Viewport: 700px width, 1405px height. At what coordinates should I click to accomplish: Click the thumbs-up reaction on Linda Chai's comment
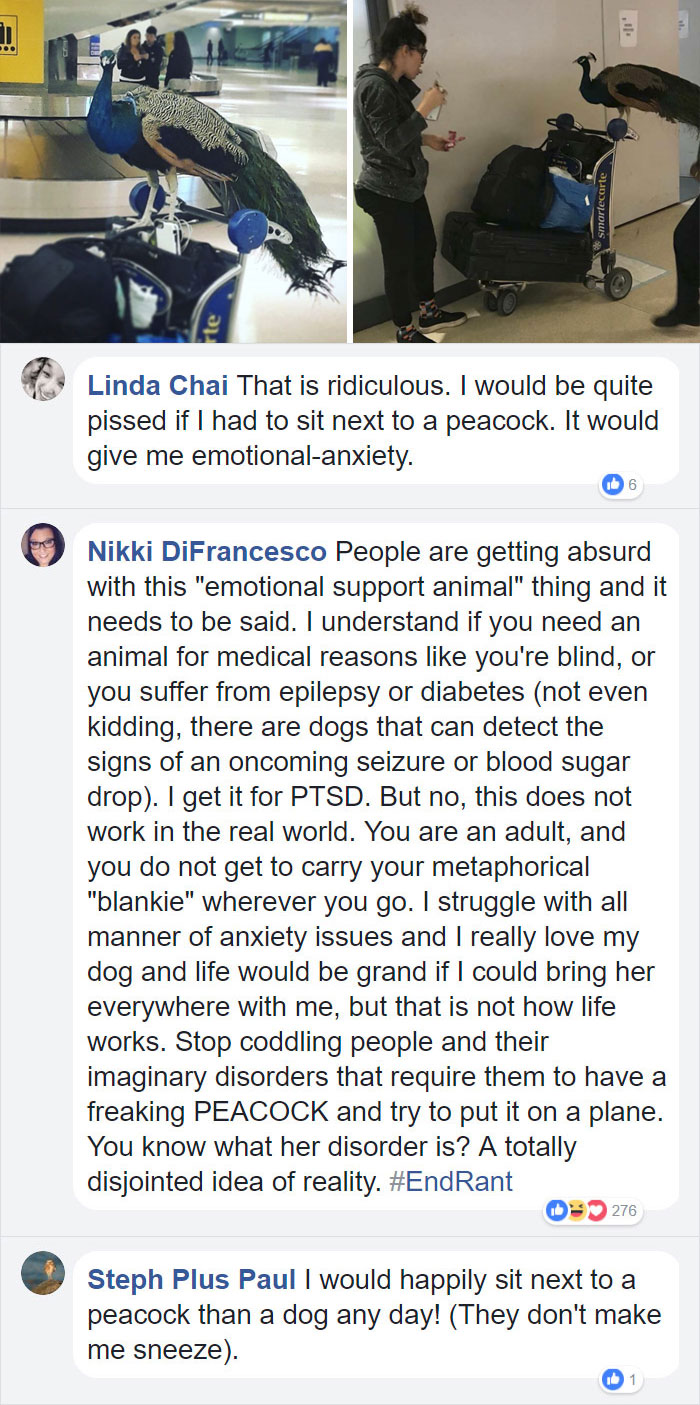click(610, 482)
